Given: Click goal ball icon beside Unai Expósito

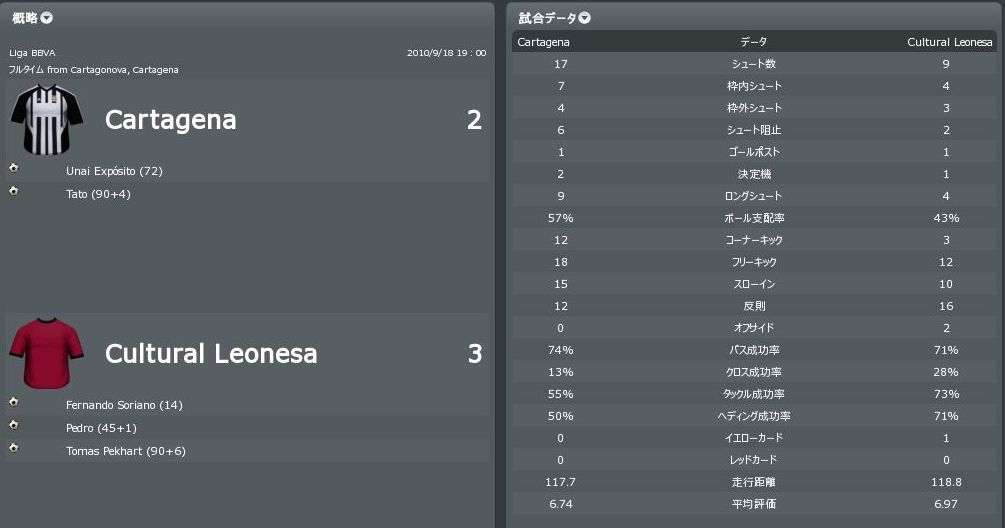Looking at the screenshot, I should pyautogui.click(x=13, y=168).
